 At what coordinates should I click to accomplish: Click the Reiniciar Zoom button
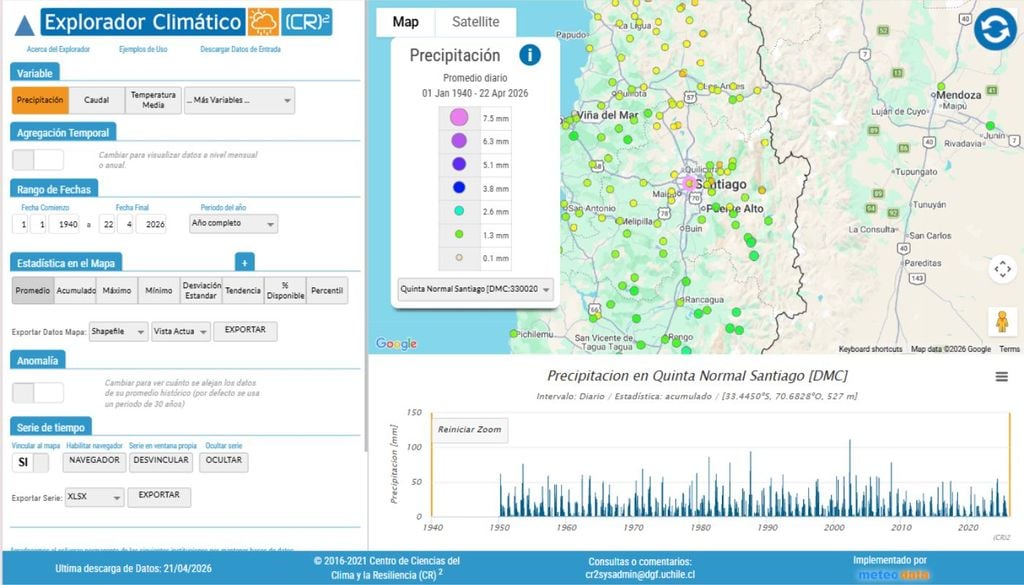tap(470, 430)
